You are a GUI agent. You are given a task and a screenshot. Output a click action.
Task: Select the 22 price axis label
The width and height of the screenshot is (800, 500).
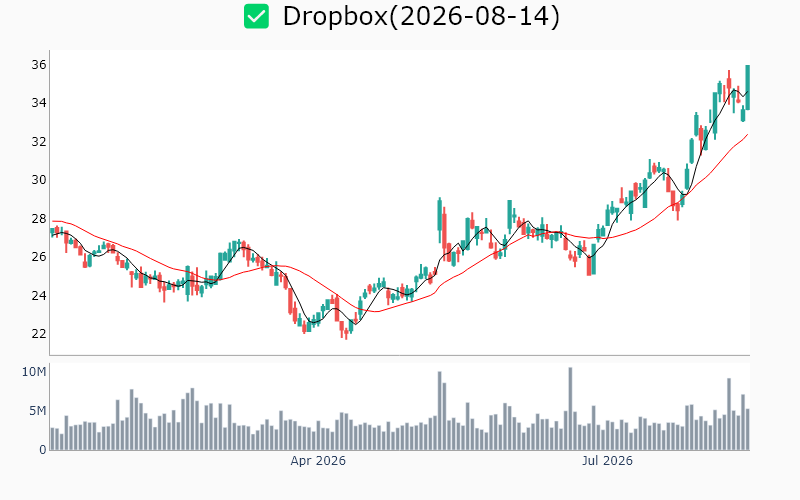39,334
